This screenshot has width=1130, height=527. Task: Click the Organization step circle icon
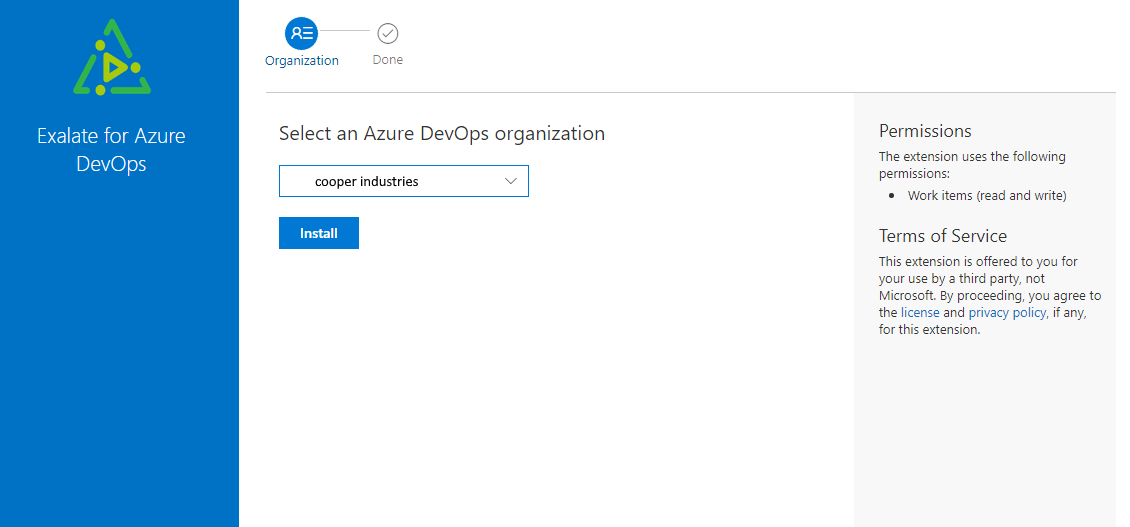(x=301, y=33)
